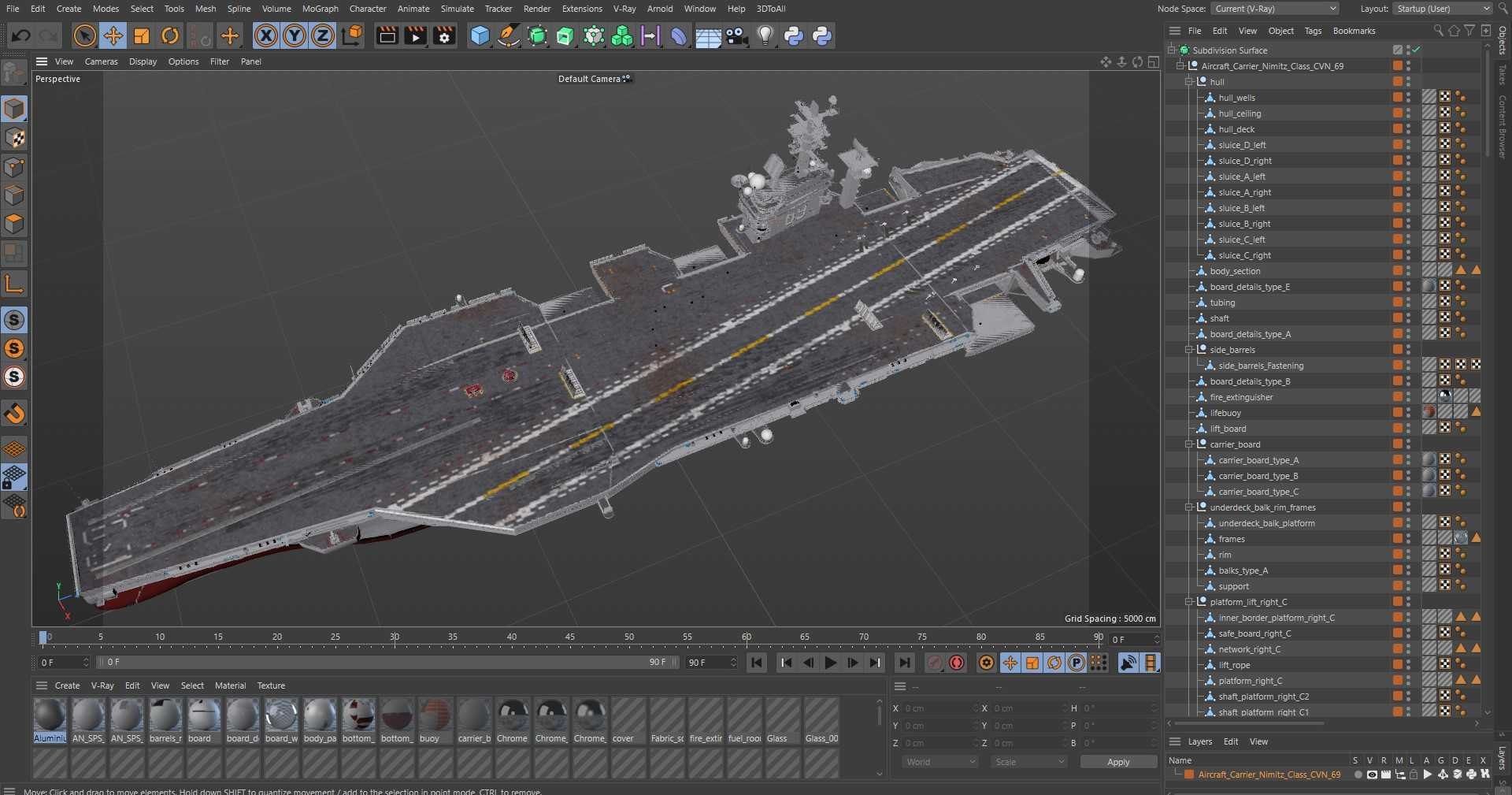Go to end of animation button
Screen dimensions: 1512x795
click(x=905, y=663)
